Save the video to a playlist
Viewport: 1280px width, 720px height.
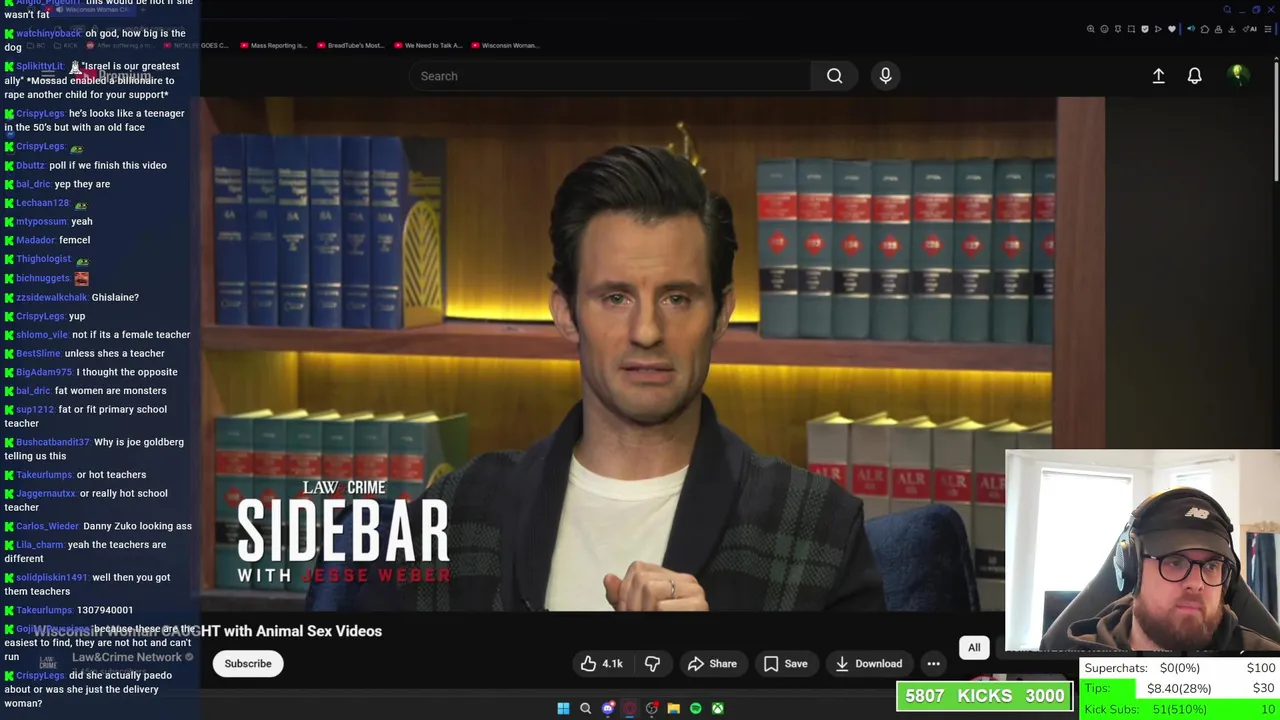coord(785,663)
